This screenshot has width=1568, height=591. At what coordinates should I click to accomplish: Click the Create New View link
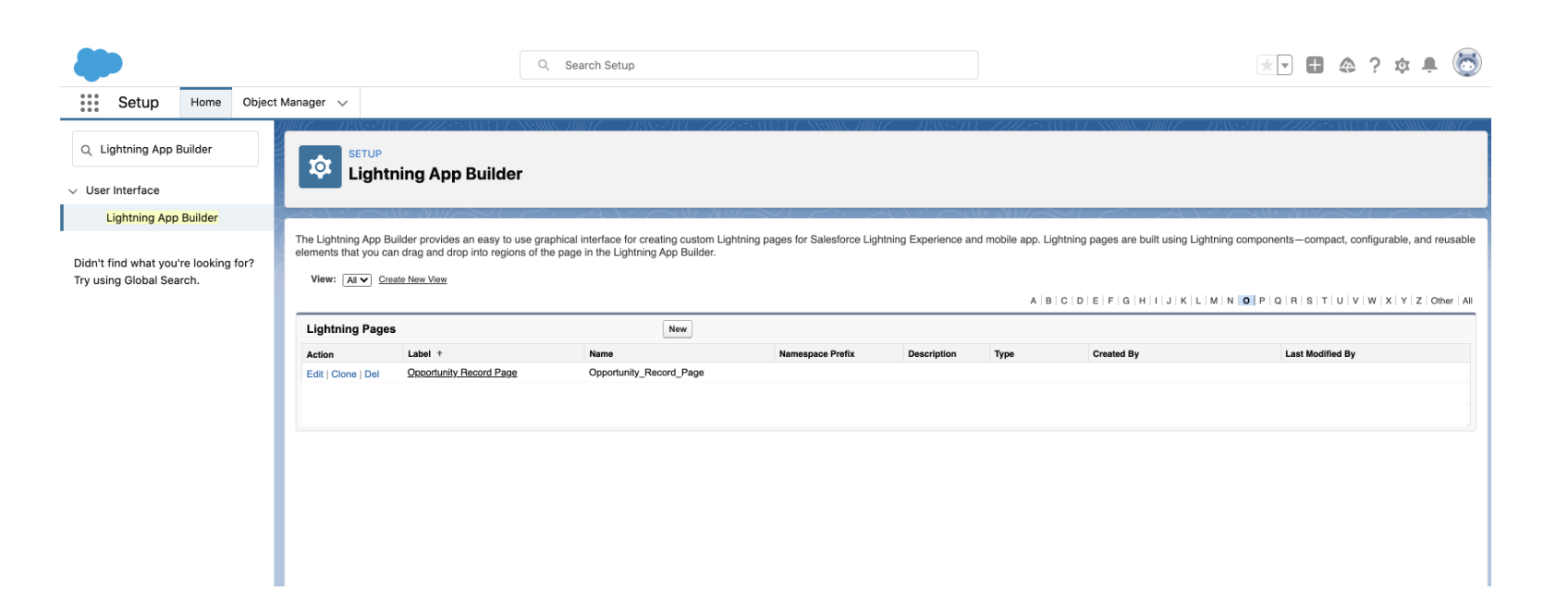412,279
